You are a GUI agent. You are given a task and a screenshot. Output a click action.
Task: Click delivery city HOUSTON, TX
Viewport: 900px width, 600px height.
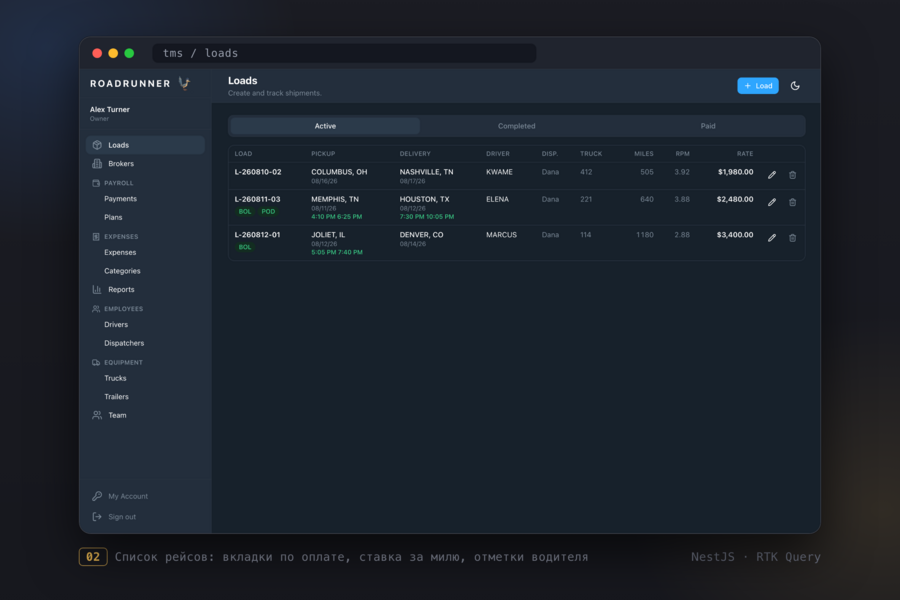pyautogui.click(x=424, y=199)
